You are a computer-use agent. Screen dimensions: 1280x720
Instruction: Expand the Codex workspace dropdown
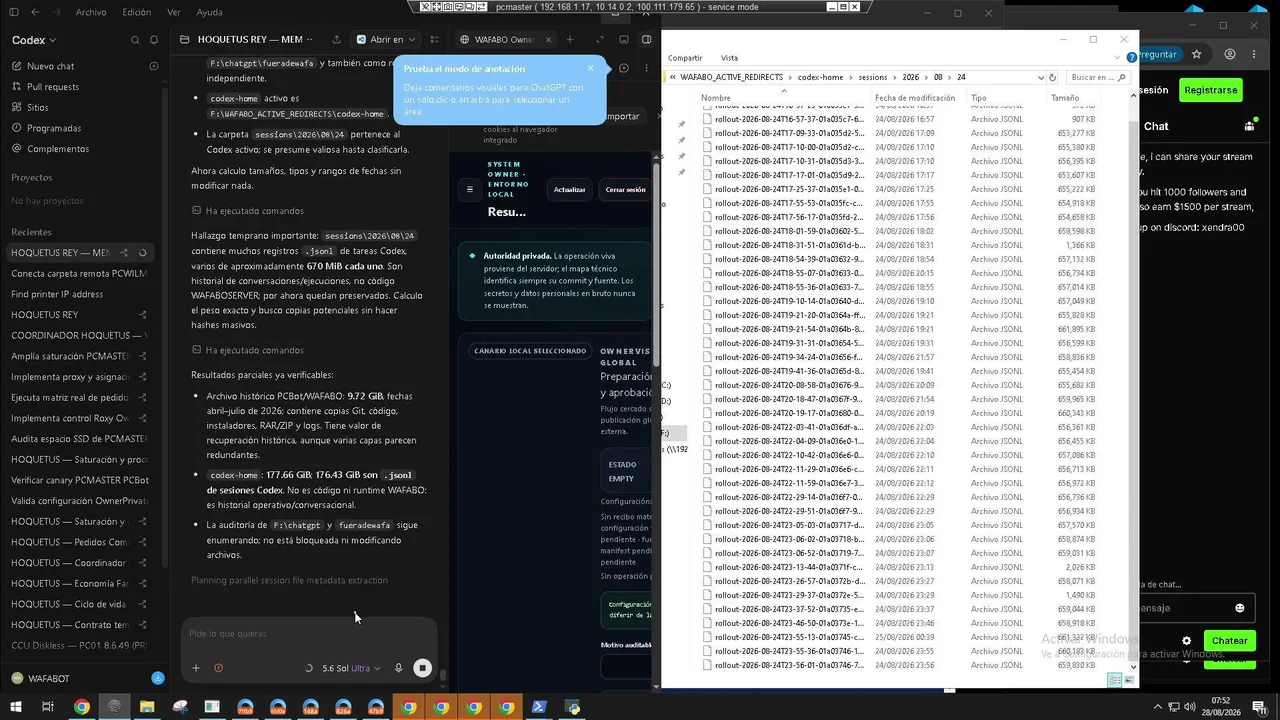coord(34,40)
